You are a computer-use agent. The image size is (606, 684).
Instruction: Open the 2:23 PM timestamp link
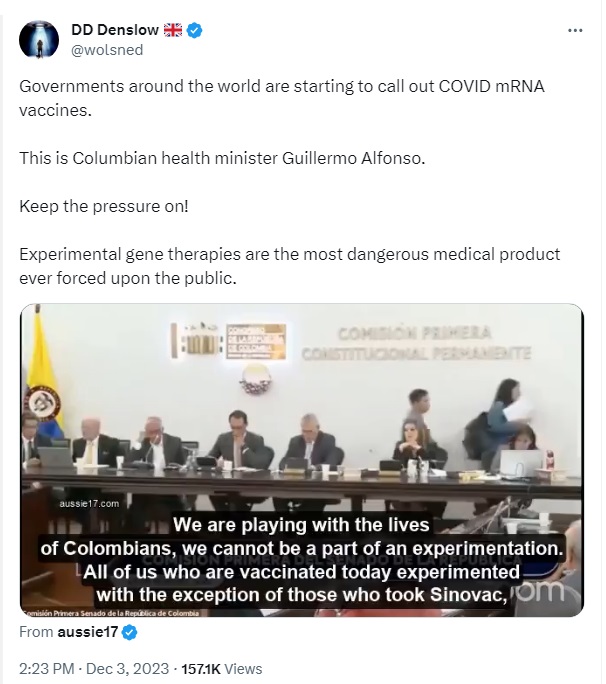point(47,669)
